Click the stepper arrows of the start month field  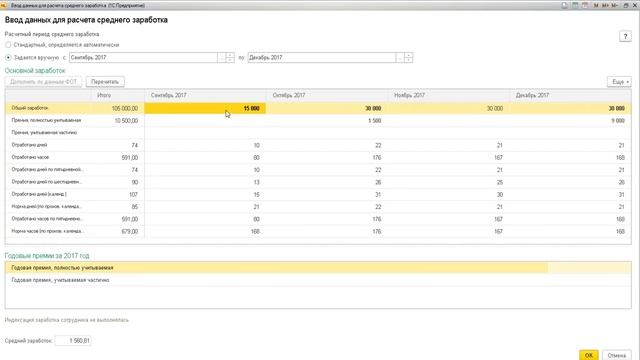click(x=230, y=58)
